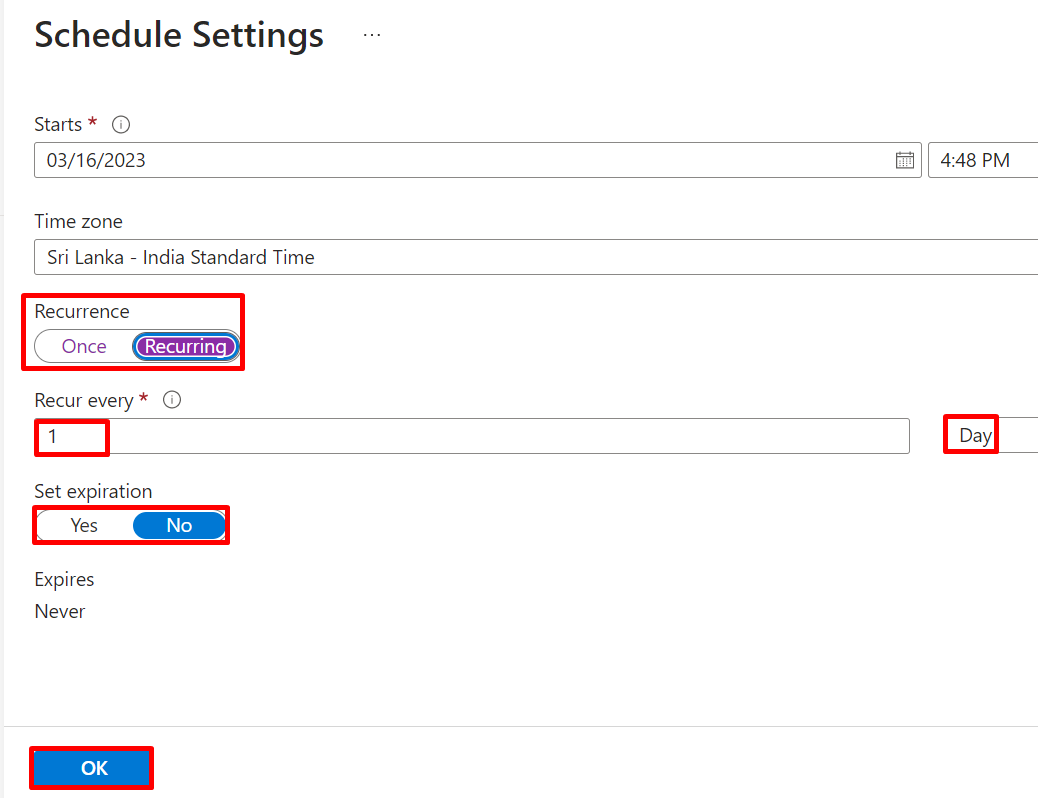
Task: Open the calendar date picker icon
Action: (x=904, y=160)
